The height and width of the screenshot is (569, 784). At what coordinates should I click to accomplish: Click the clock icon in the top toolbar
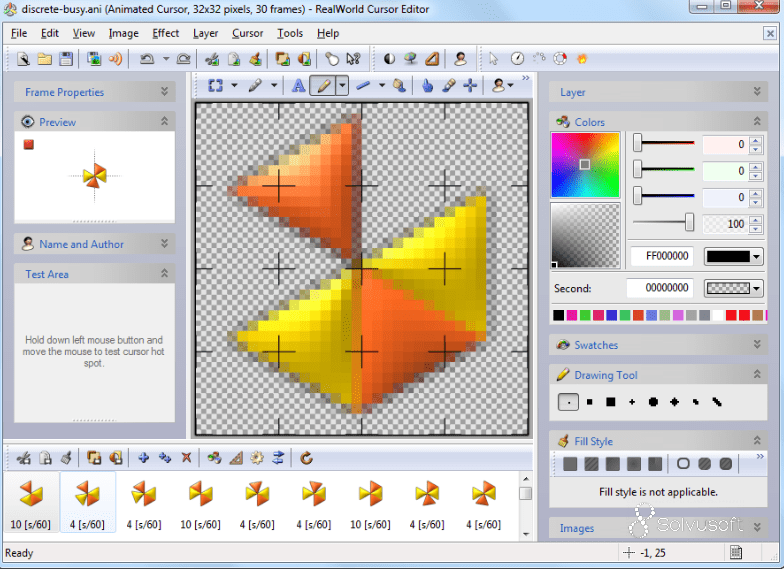[x=517, y=59]
